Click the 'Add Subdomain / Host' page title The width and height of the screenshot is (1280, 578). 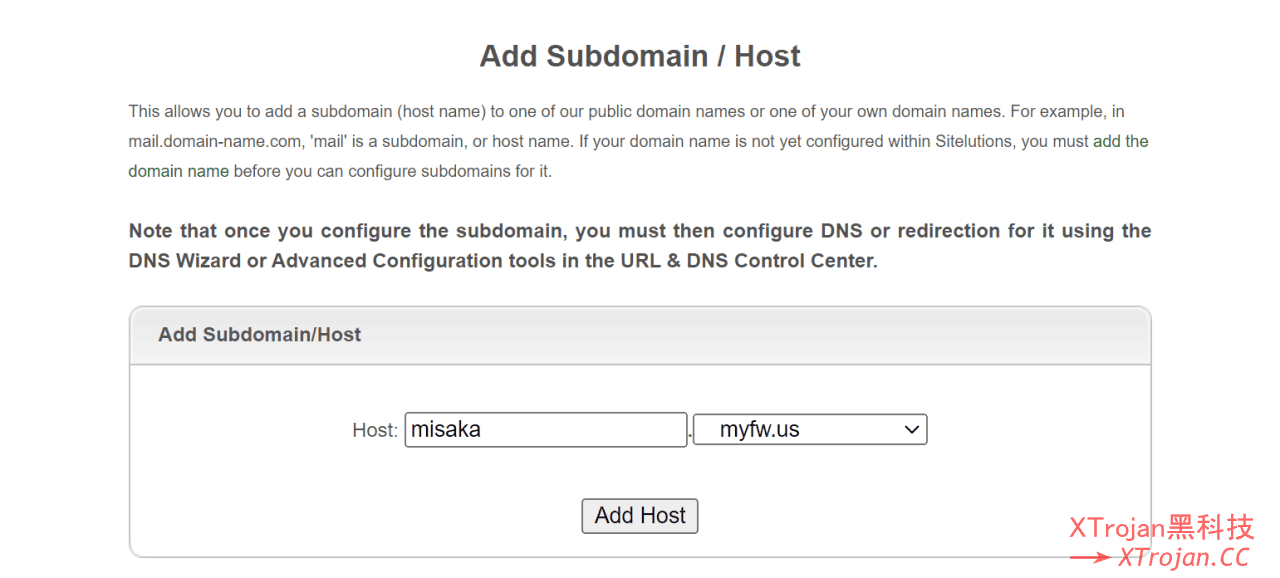639,56
